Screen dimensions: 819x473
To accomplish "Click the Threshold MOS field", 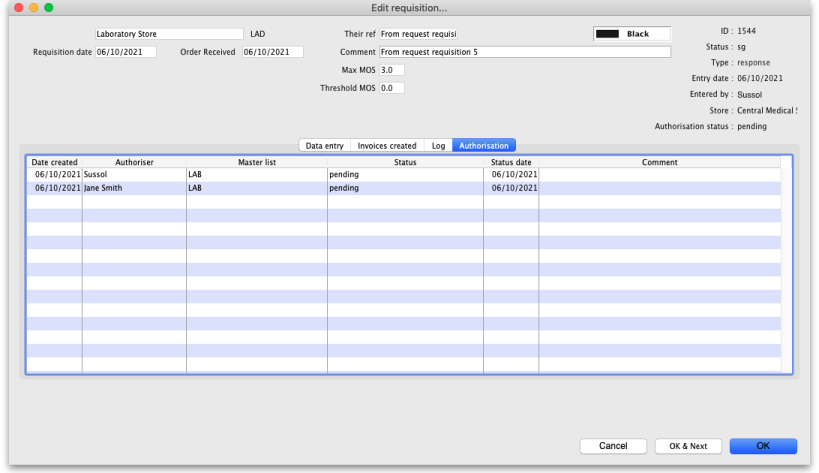I will [x=391, y=88].
